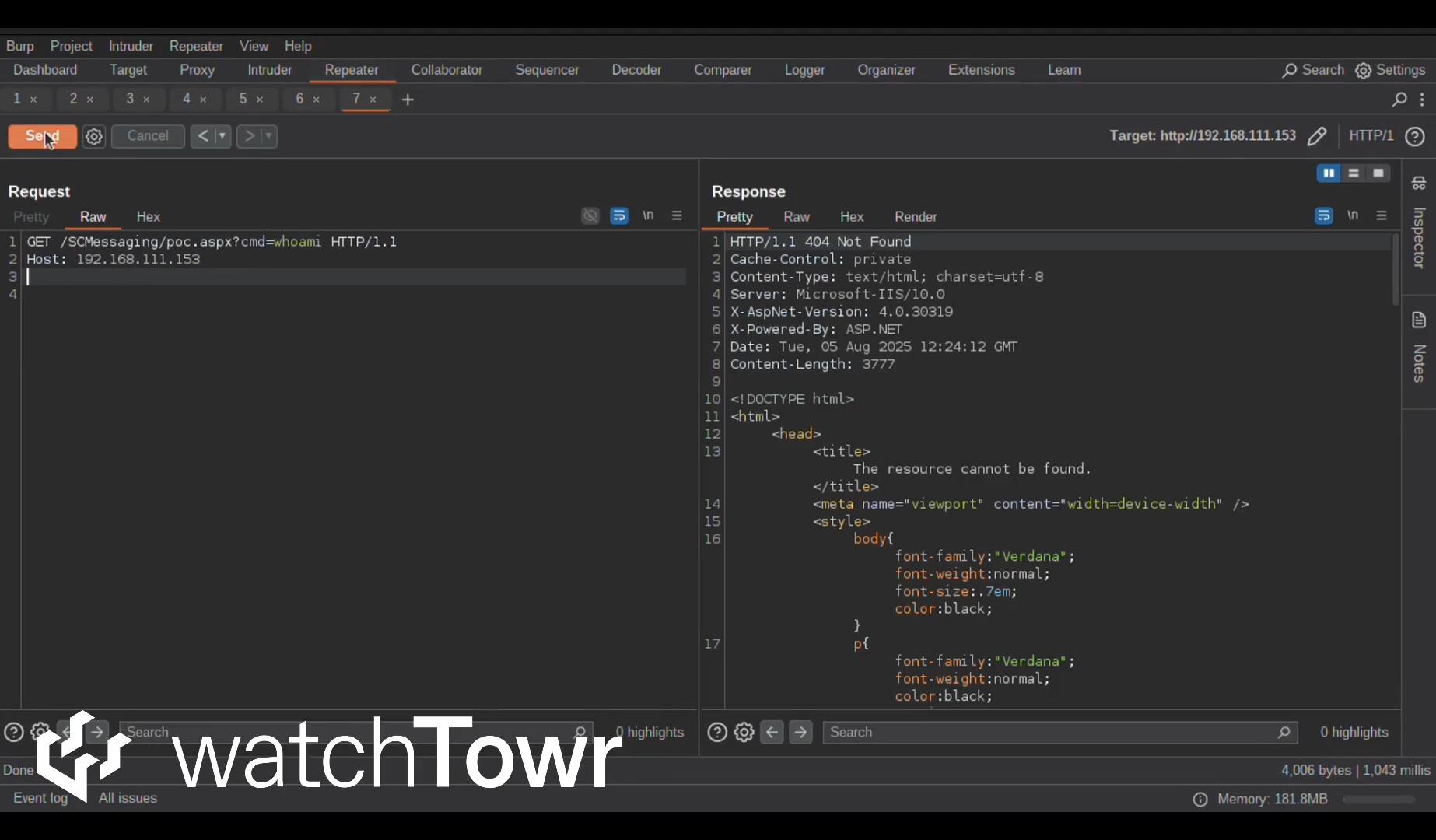This screenshot has width=1436, height=840.
Task: Open response search settings gear icon
Action: pos(744,732)
